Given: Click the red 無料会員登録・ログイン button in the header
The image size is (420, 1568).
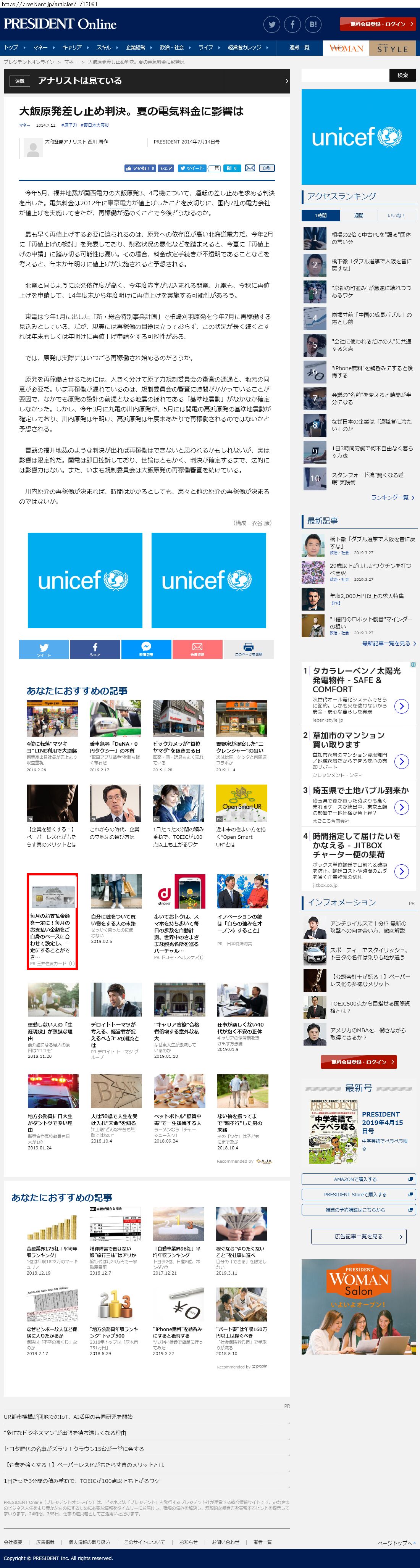Looking at the screenshot, I should (x=378, y=24).
